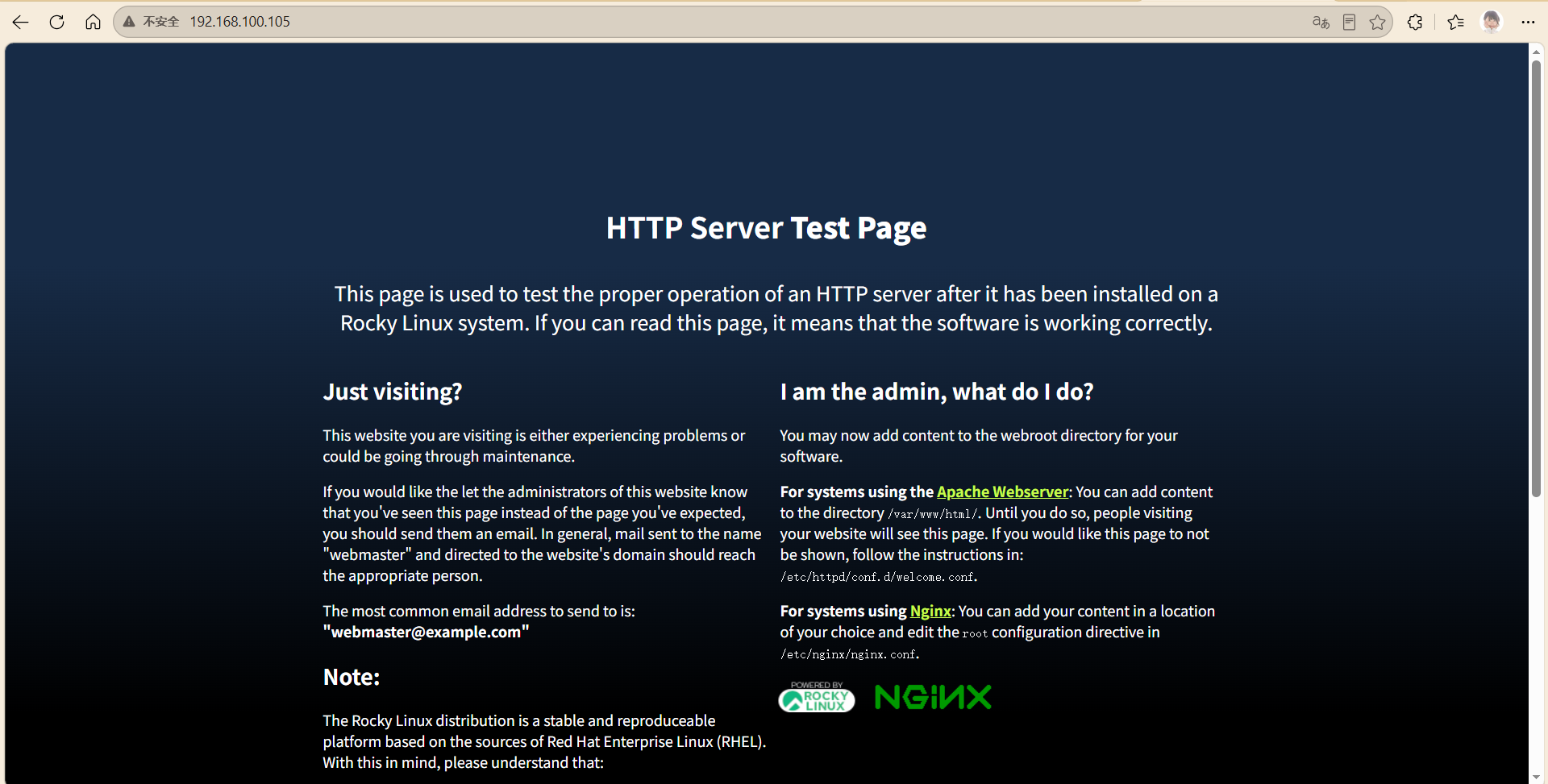Go back using the browser back arrow
Image resolution: width=1548 pixels, height=784 pixels.
21,22
